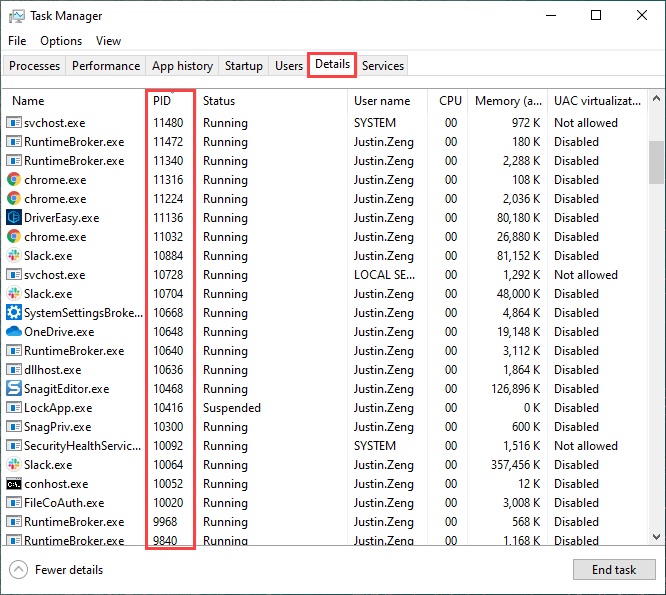Click the Slack.exe icon with PID 10884
This screenshot has height=595, width=666.
(14, 256)
